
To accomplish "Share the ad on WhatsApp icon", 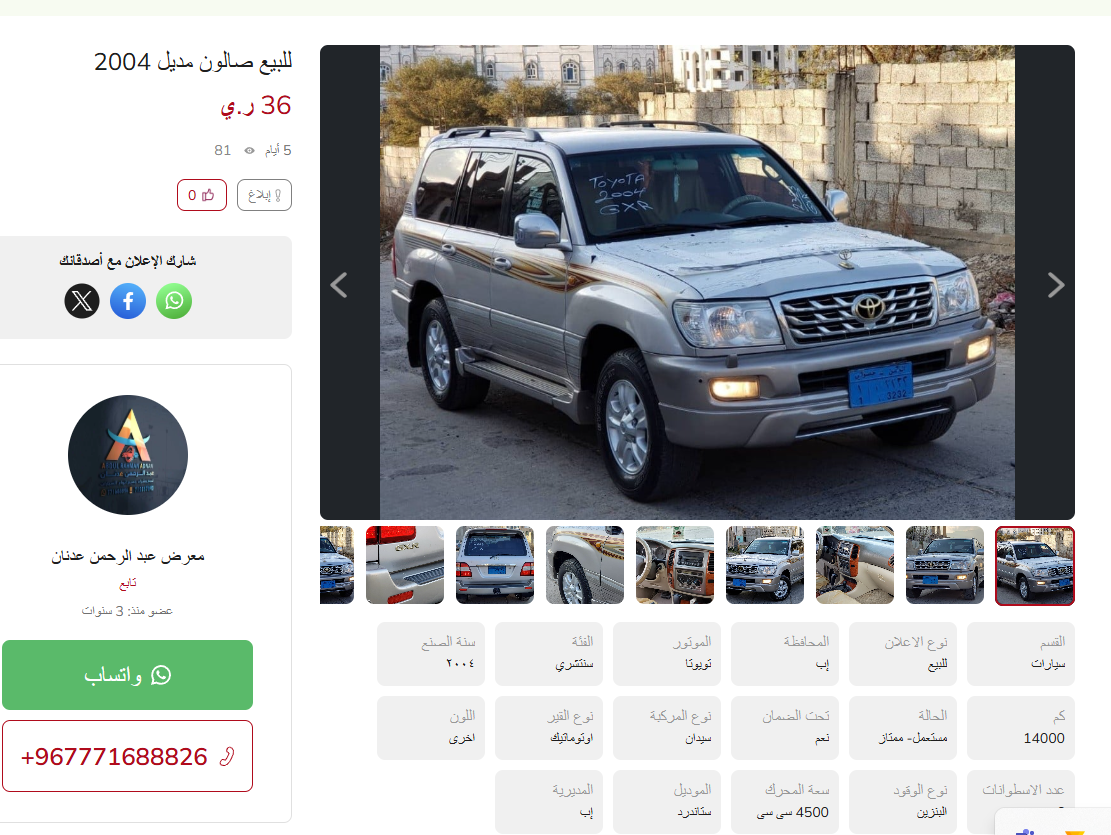I will point(174,301).
